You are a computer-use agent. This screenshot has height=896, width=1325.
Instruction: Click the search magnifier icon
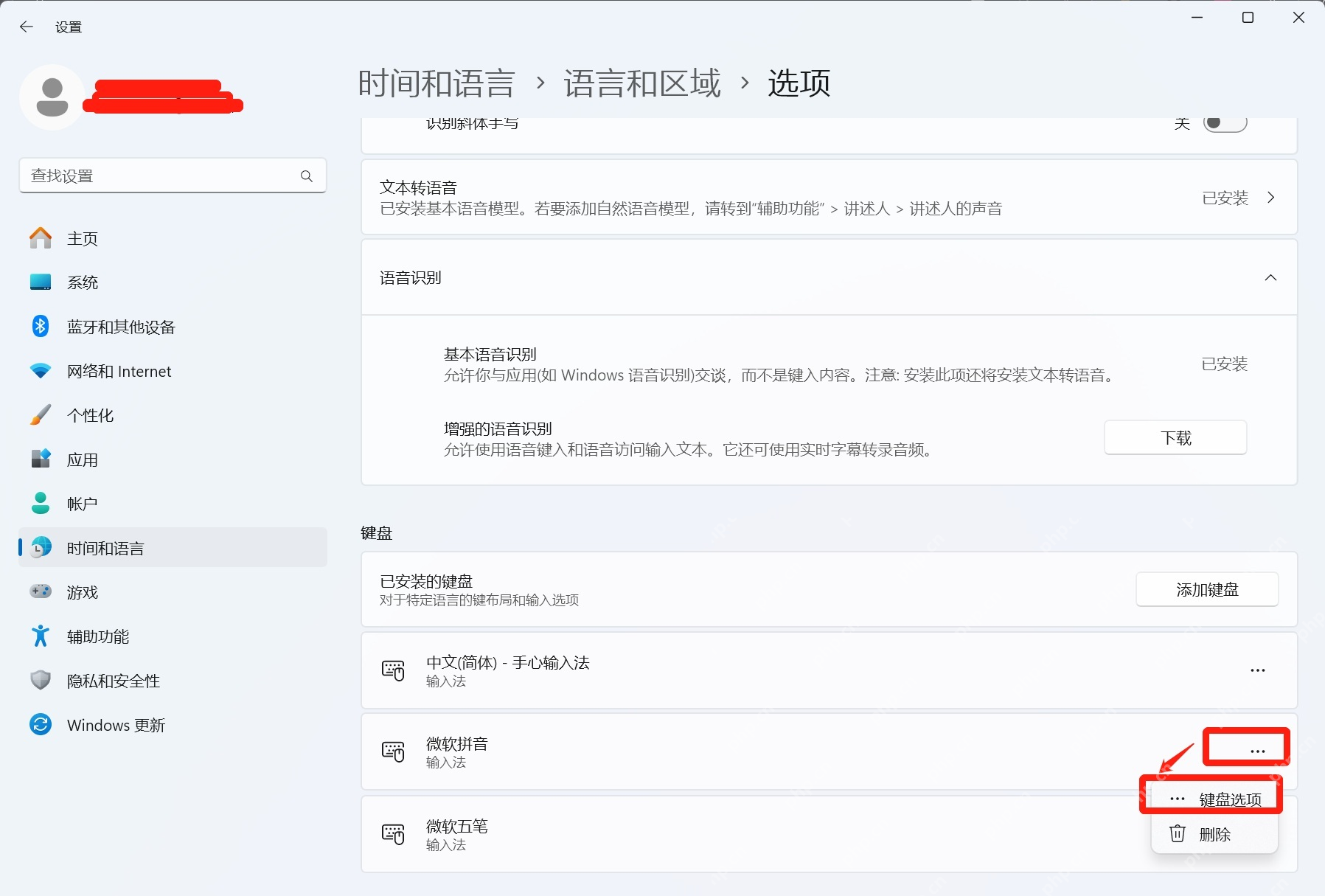pos(307,176)
